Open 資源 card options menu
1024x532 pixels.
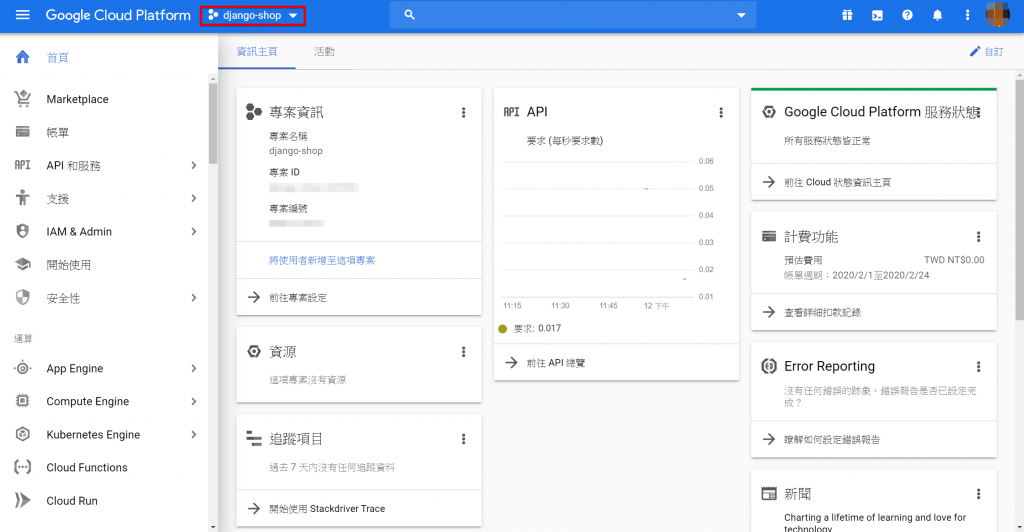(464, 352)
